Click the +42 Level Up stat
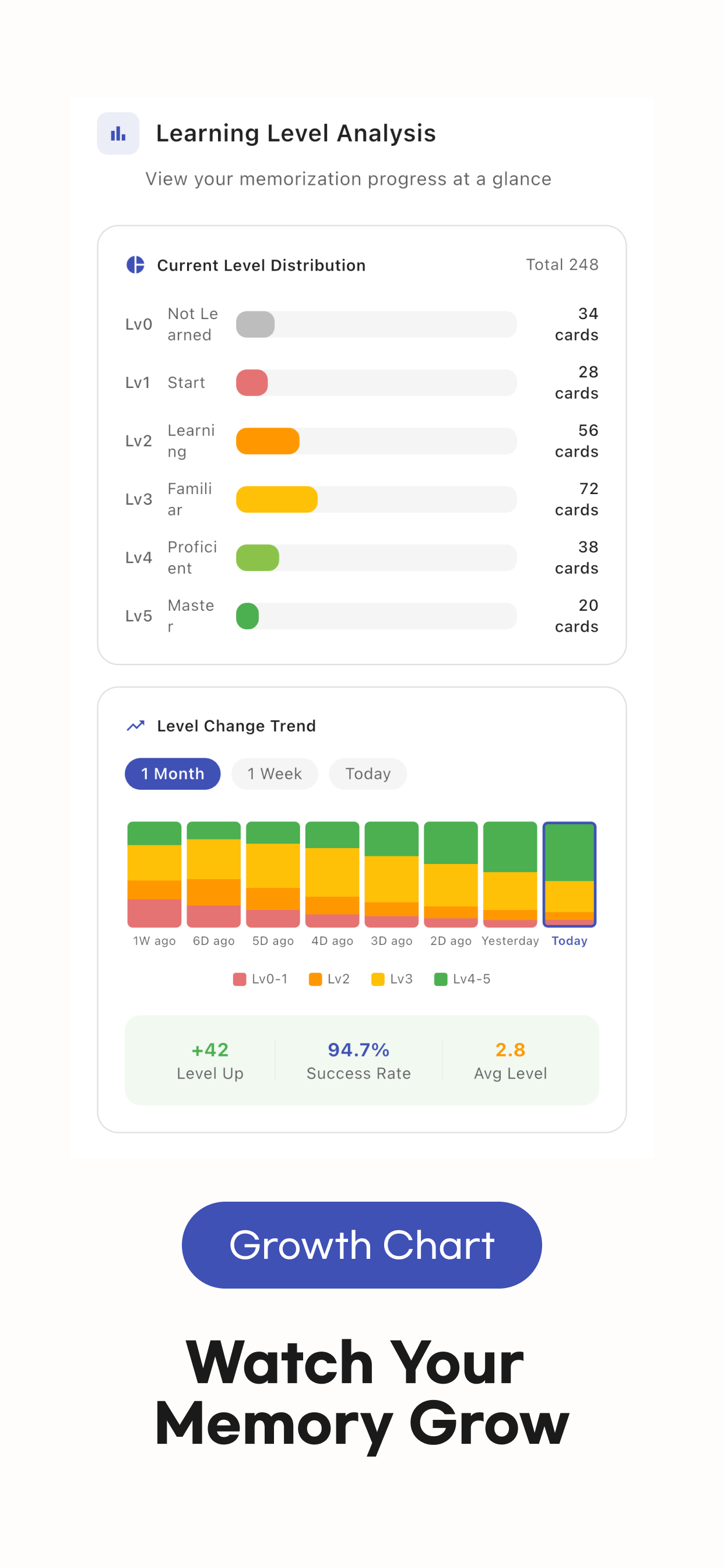The height and width of the screenshot is (1568, 724). pyautogui.click(x=210, y=1060)
